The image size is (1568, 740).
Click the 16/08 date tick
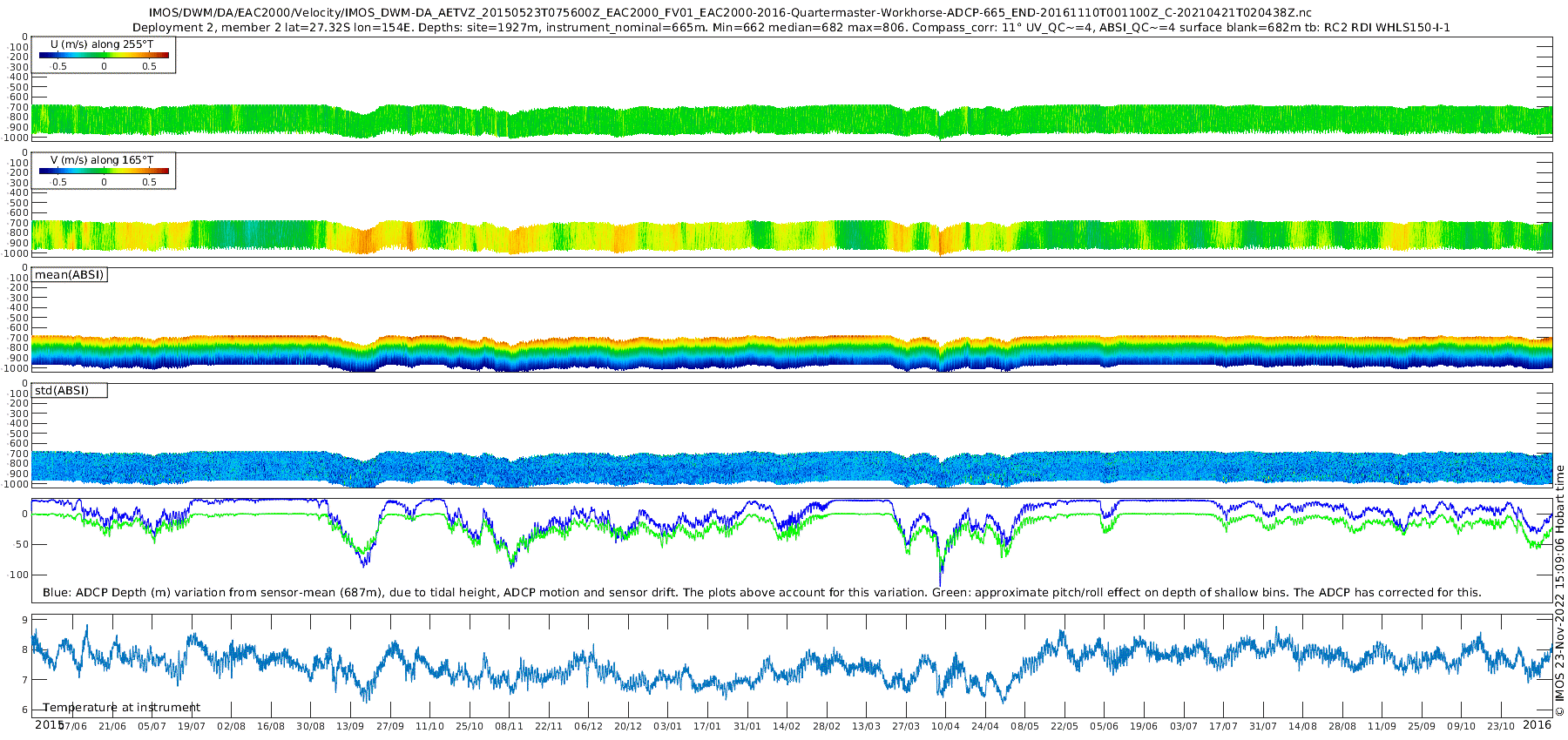click(x=271, y=726)
